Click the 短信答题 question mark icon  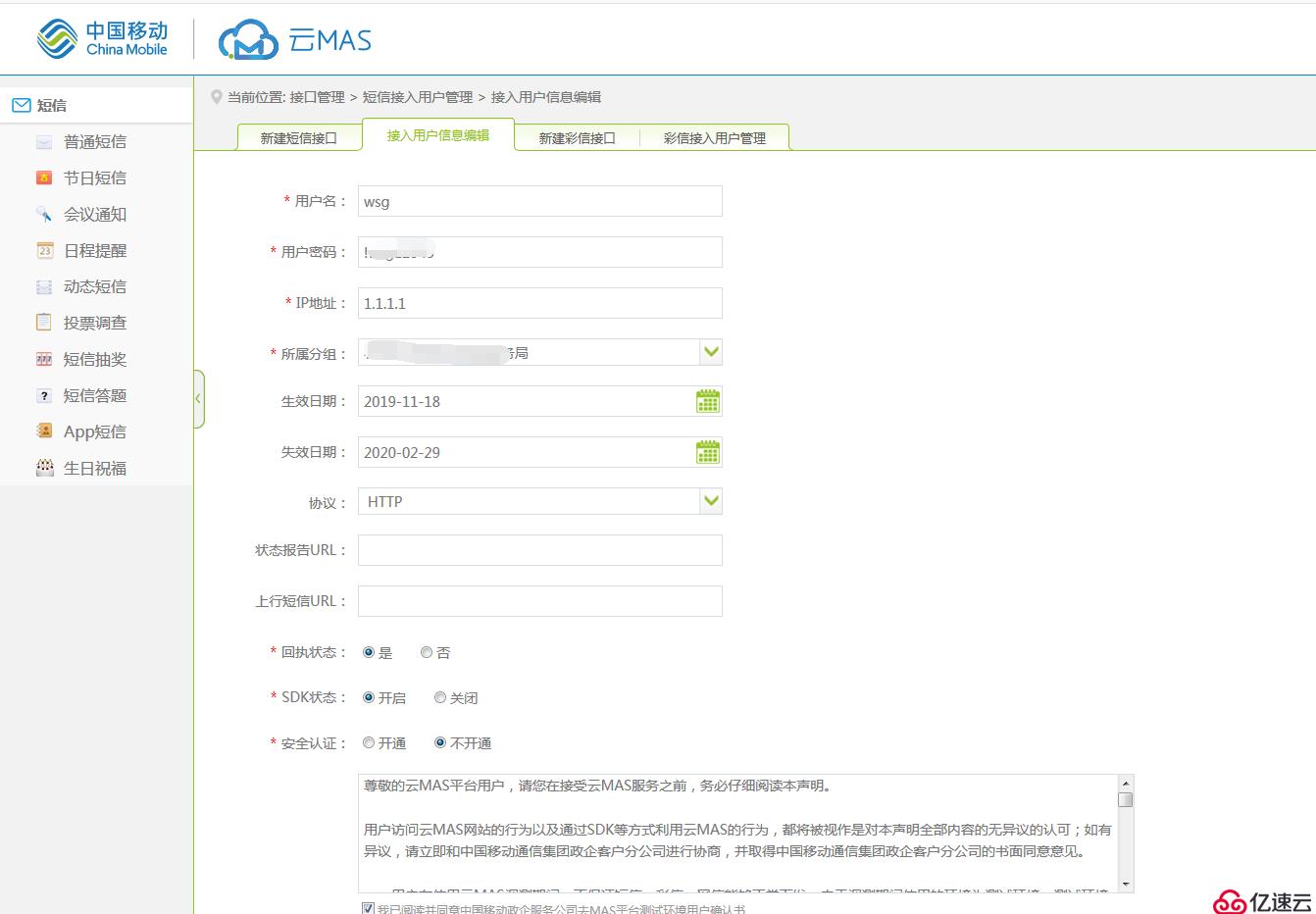point(44,395)
